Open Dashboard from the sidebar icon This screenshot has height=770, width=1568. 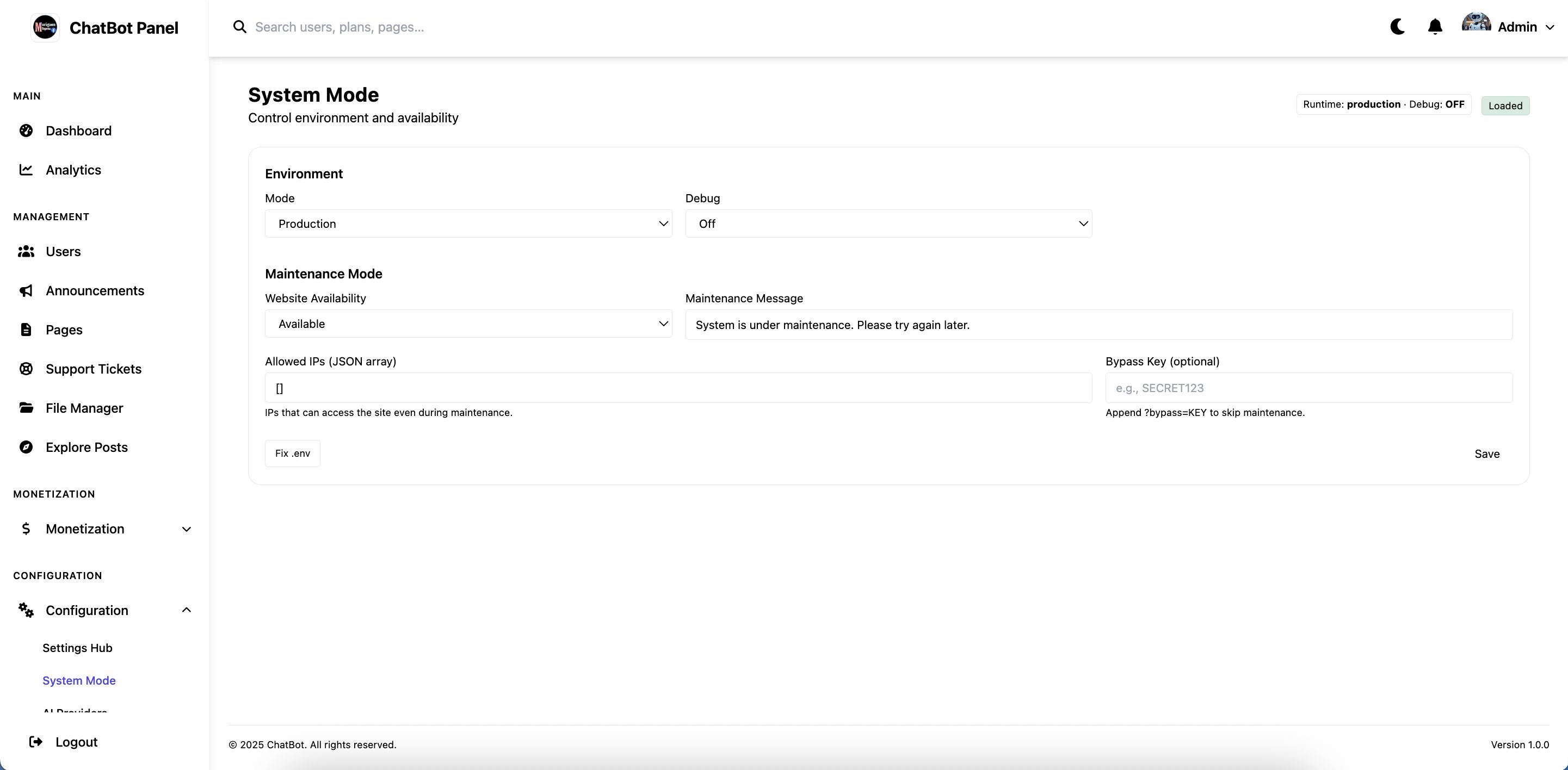tap(26, 131)
